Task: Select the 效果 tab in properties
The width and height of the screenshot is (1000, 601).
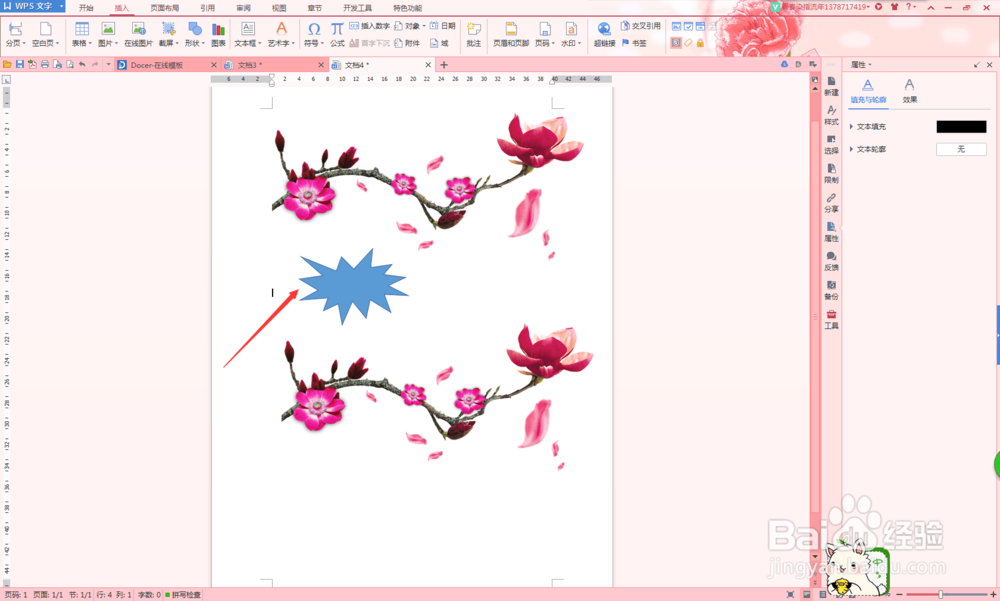Action: pos(909,91)
